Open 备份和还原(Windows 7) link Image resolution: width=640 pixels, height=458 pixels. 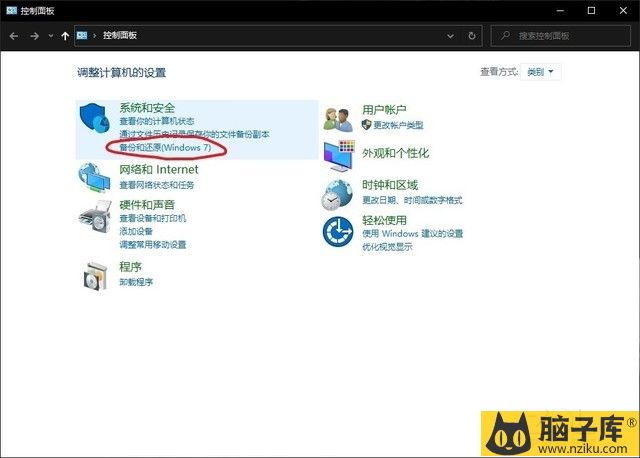165,147
